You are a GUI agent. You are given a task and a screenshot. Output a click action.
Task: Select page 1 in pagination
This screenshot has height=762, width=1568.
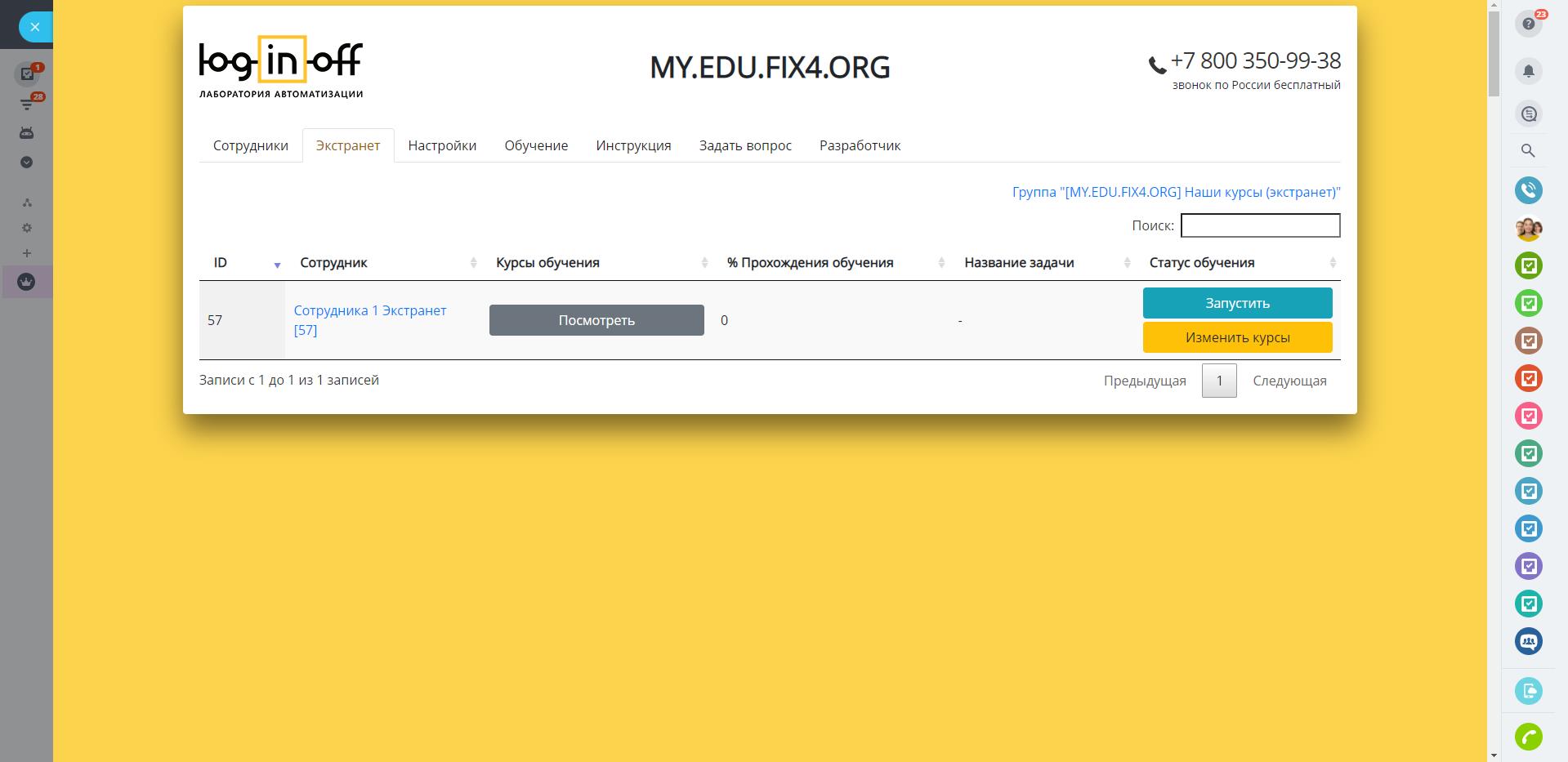(x=1219, y=381)
